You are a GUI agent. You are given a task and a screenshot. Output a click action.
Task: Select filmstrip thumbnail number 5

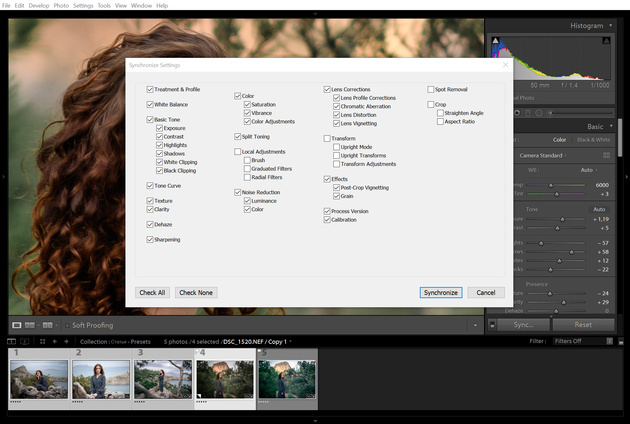[x=287, y=379]
